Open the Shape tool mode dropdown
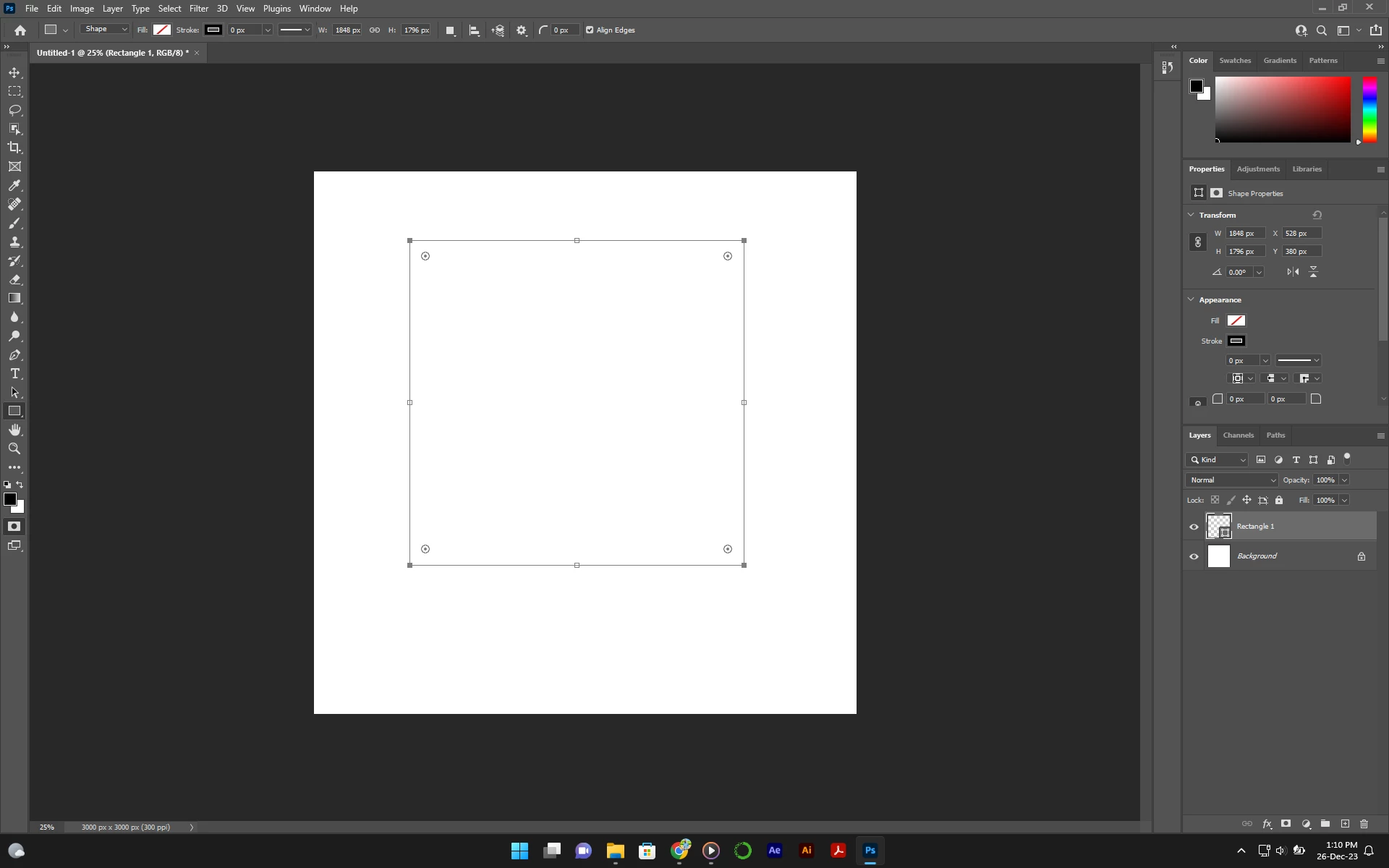1389x868 pixels. coord(105,30)
